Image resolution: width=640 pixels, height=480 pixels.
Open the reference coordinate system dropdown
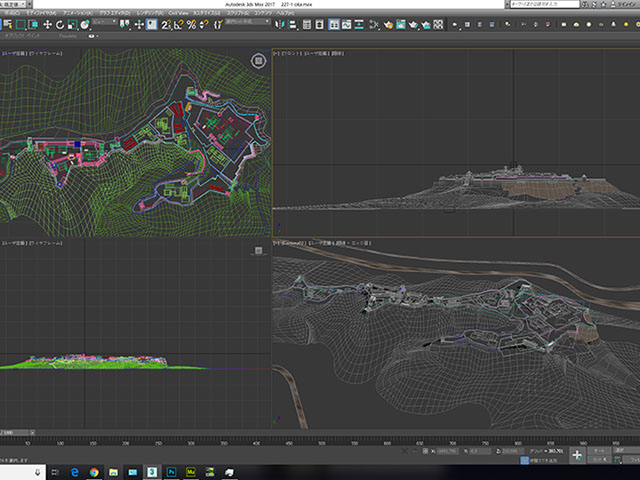click(104, 22)
